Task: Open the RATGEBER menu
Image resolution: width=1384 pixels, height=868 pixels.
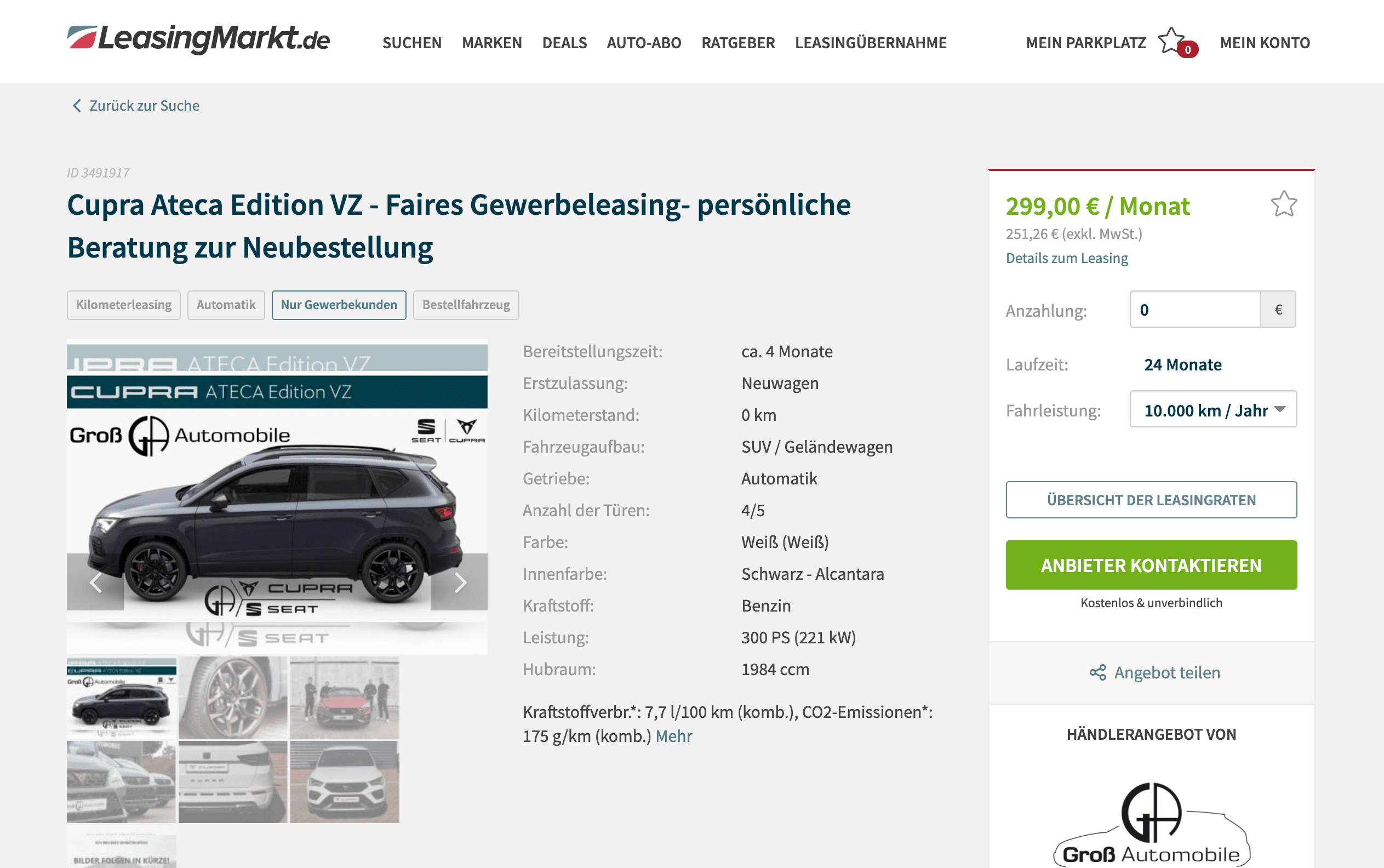Action: click(737, 43)
